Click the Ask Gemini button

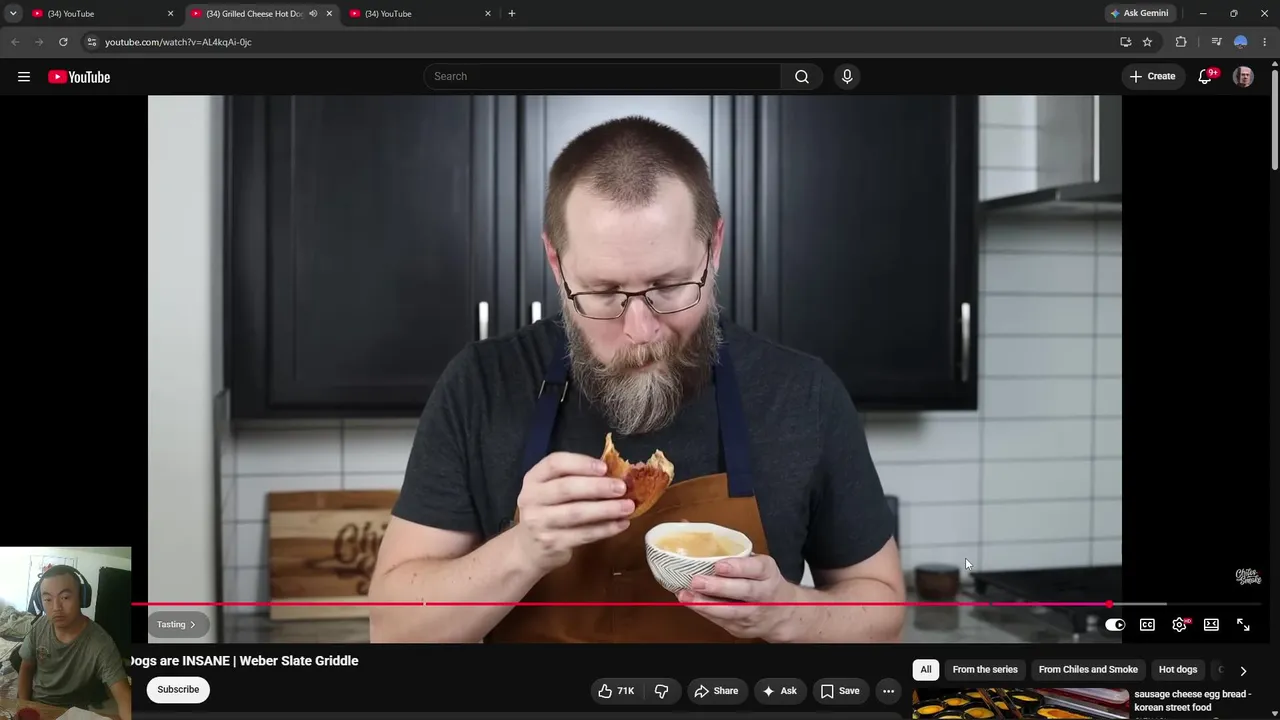click(1138, 14)
